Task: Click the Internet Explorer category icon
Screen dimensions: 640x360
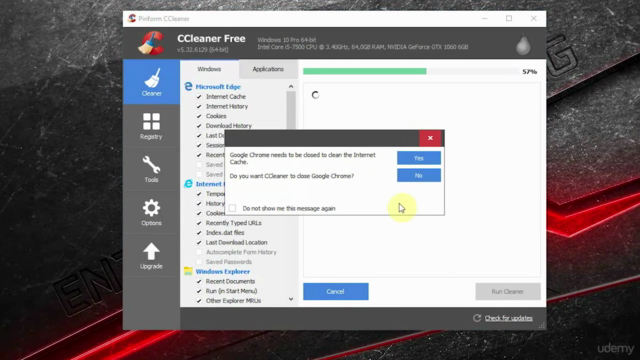Action: click(x=188, y=184)
